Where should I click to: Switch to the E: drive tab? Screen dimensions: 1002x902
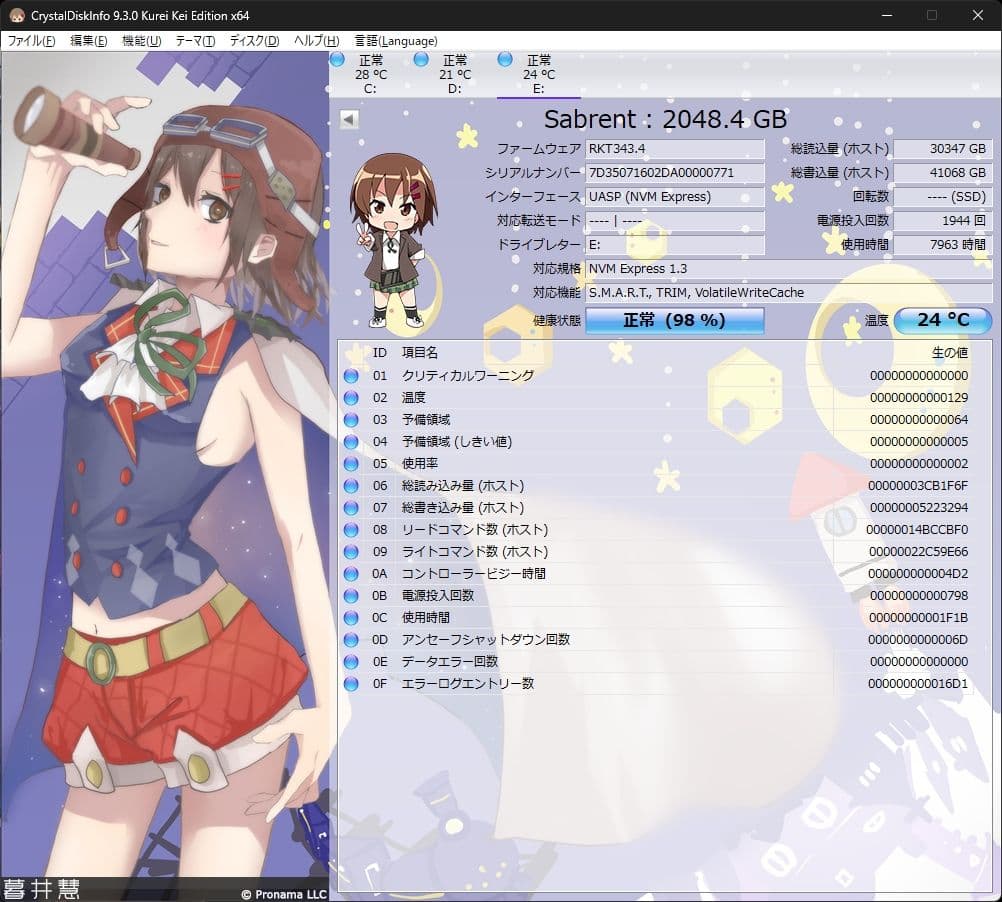coord(538,74)
